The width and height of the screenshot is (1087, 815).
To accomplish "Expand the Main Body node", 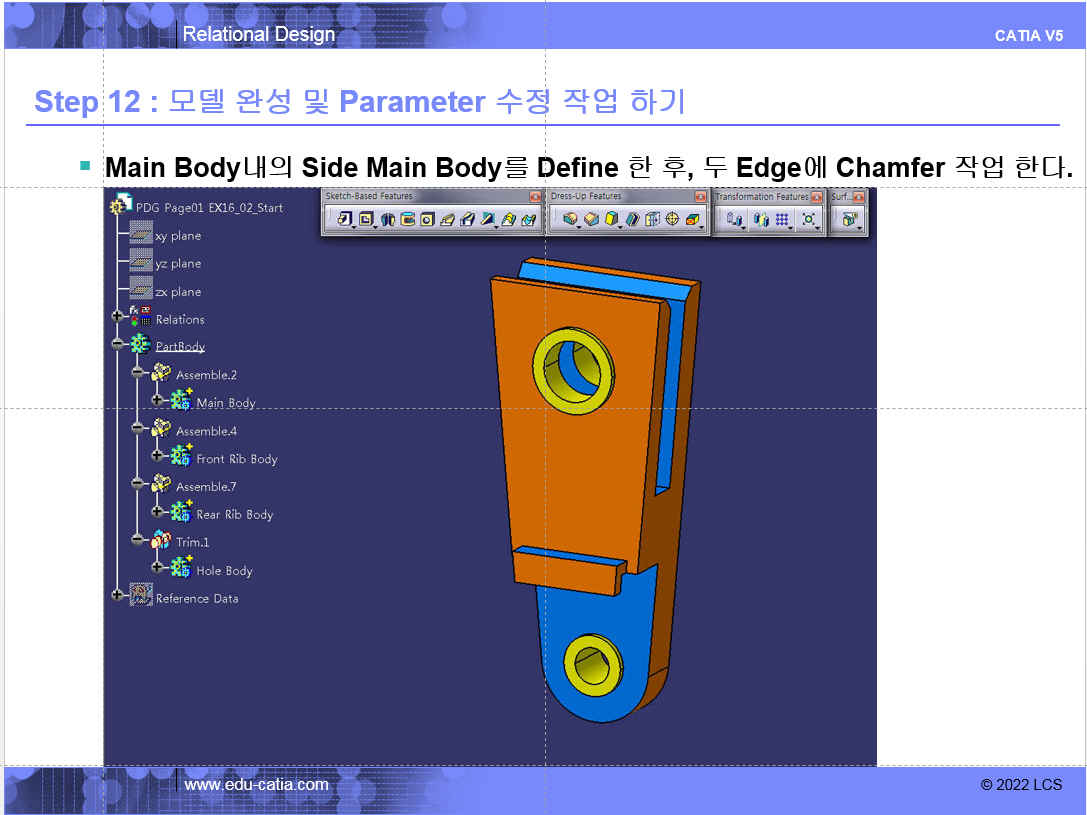I will coord(157,400).
